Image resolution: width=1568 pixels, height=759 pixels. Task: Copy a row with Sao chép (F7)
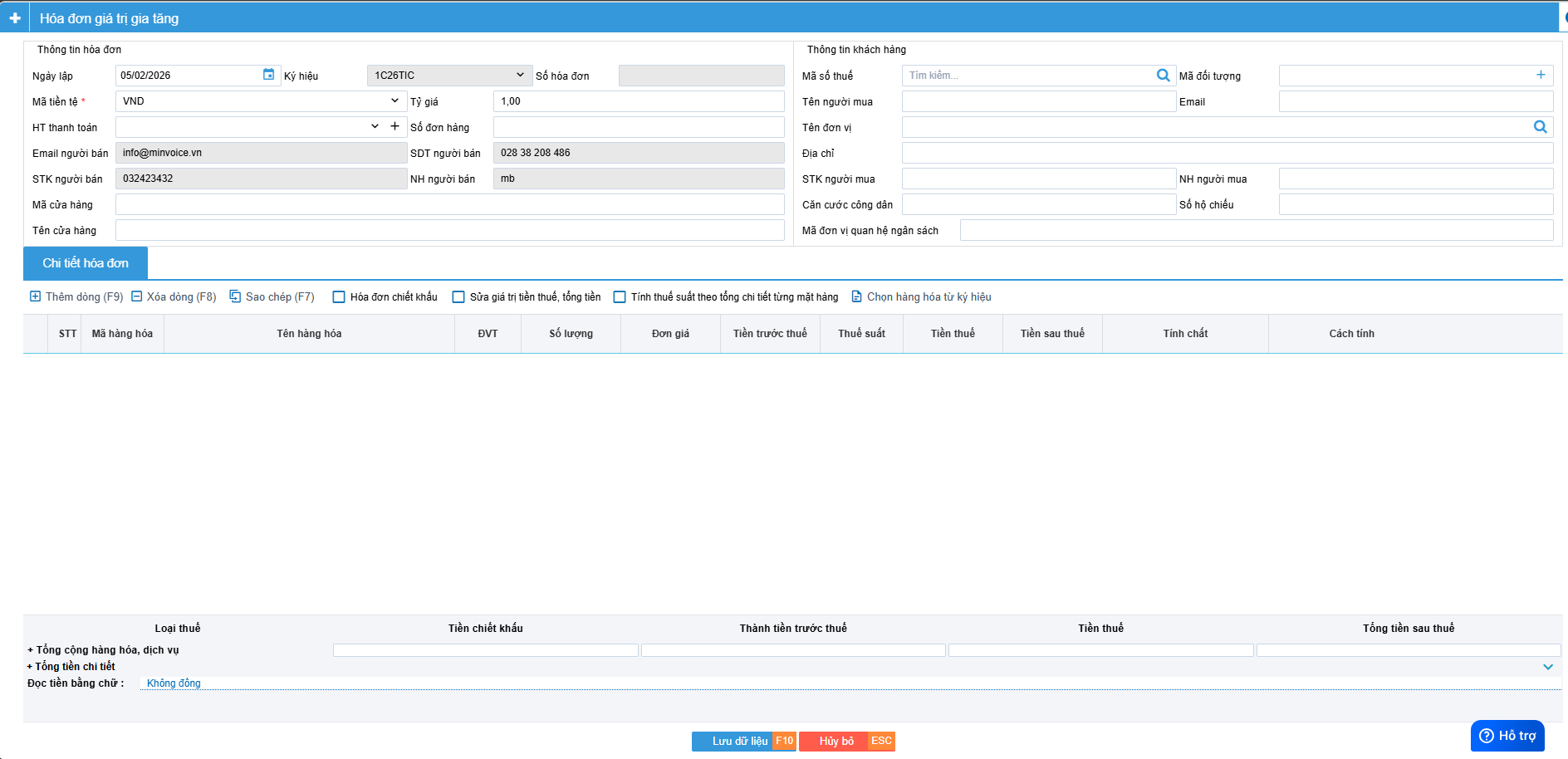pos(272,297)
